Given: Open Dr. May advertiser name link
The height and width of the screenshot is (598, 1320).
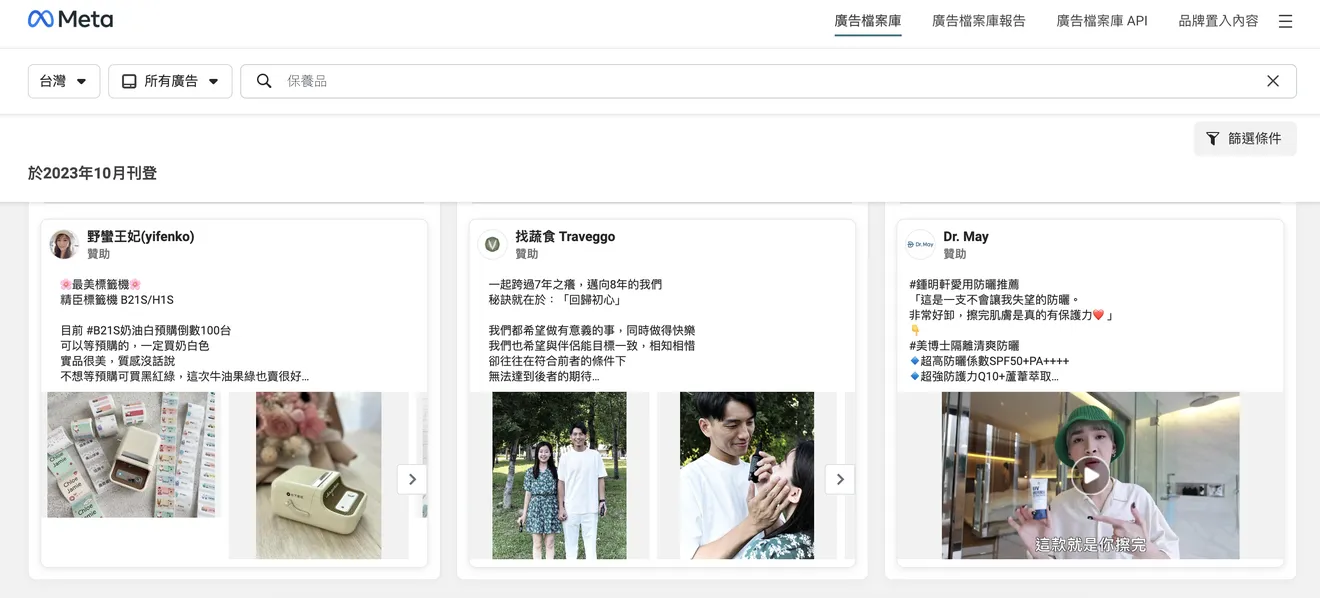Looking at the screenshot, I should point(966,237).
